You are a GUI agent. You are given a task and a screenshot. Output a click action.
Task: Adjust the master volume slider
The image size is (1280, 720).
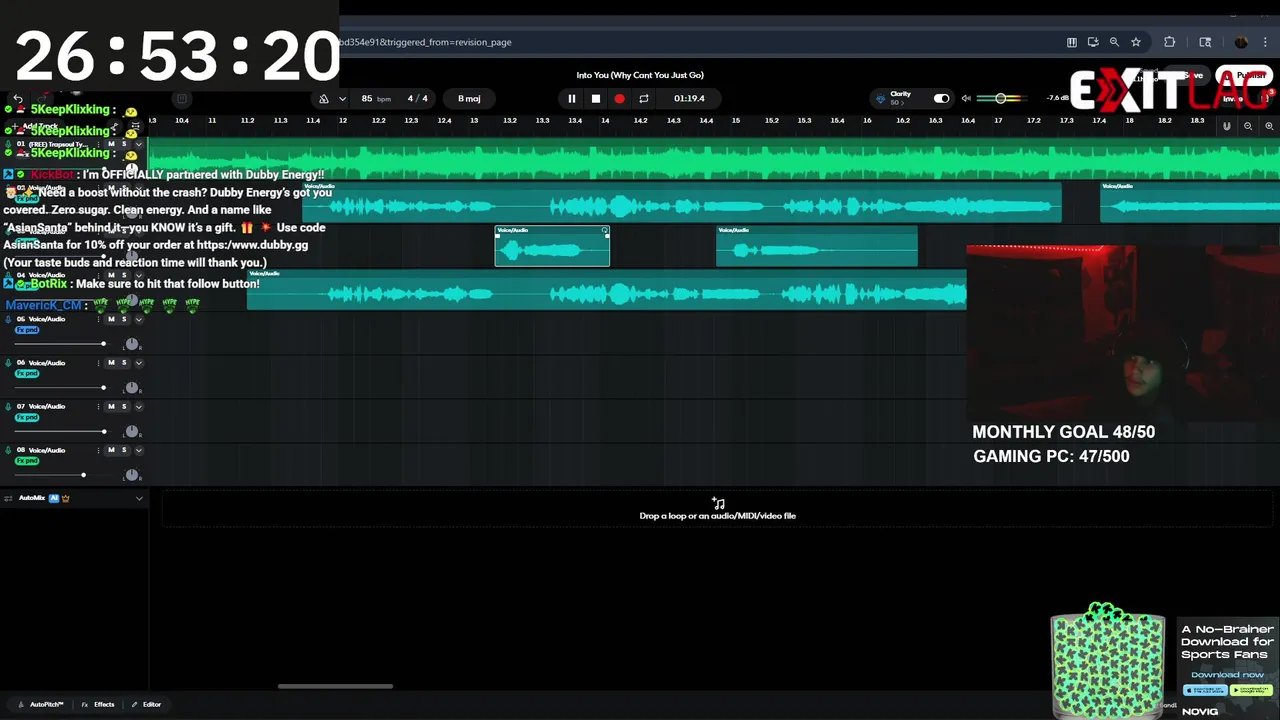coord(1000,98)
